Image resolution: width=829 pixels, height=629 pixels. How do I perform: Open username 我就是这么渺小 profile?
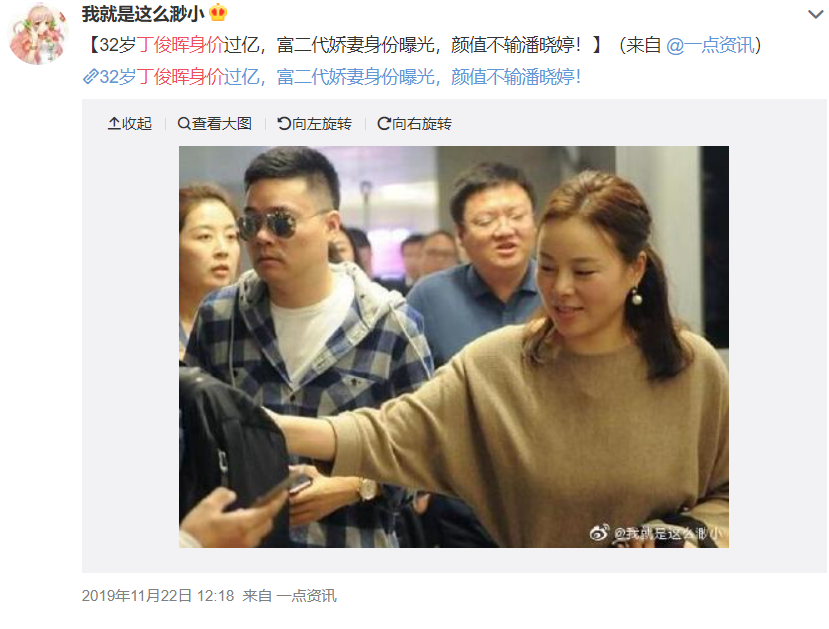143,13
